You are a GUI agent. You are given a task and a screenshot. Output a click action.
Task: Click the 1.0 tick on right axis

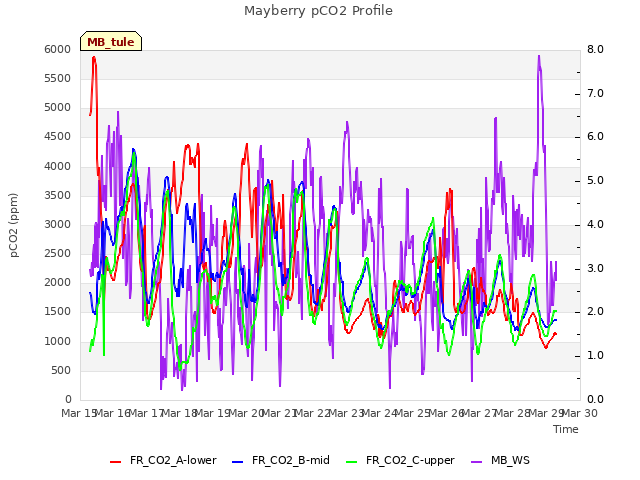point(595,356)
